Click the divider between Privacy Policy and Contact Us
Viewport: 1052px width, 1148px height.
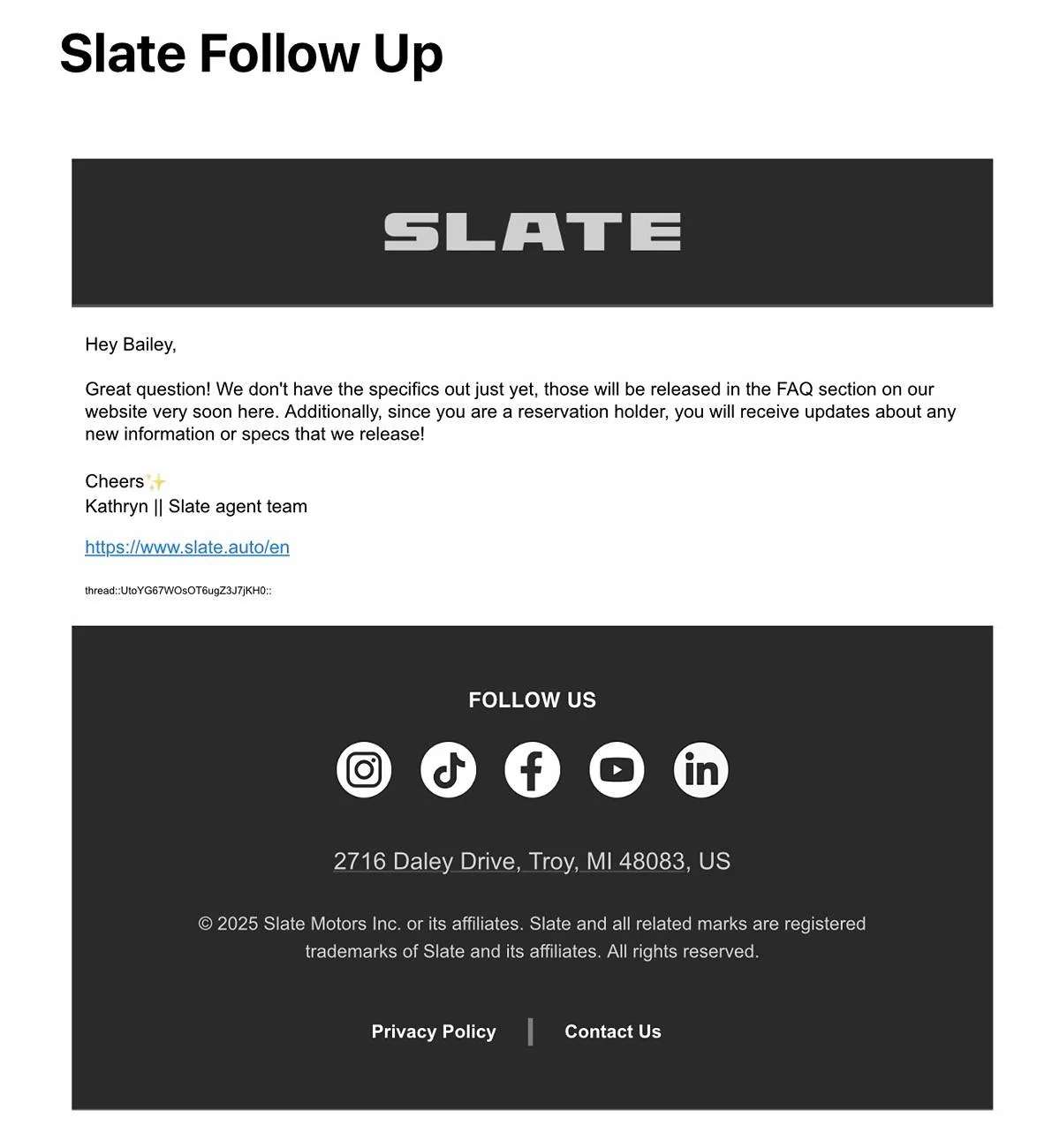(531, 1031)
